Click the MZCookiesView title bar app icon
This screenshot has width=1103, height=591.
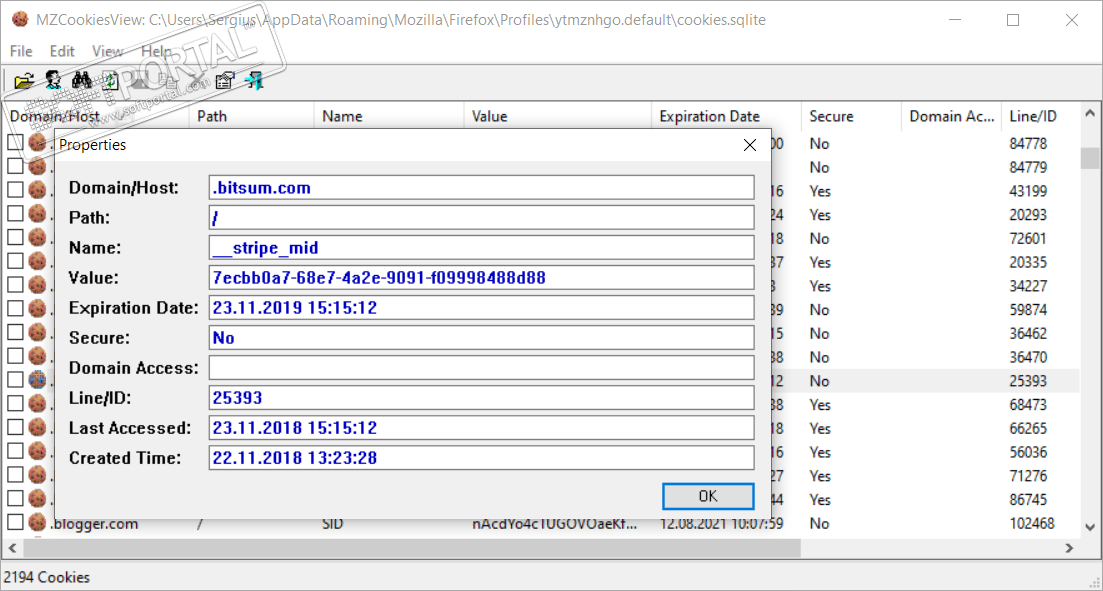[x=20, y=20]
